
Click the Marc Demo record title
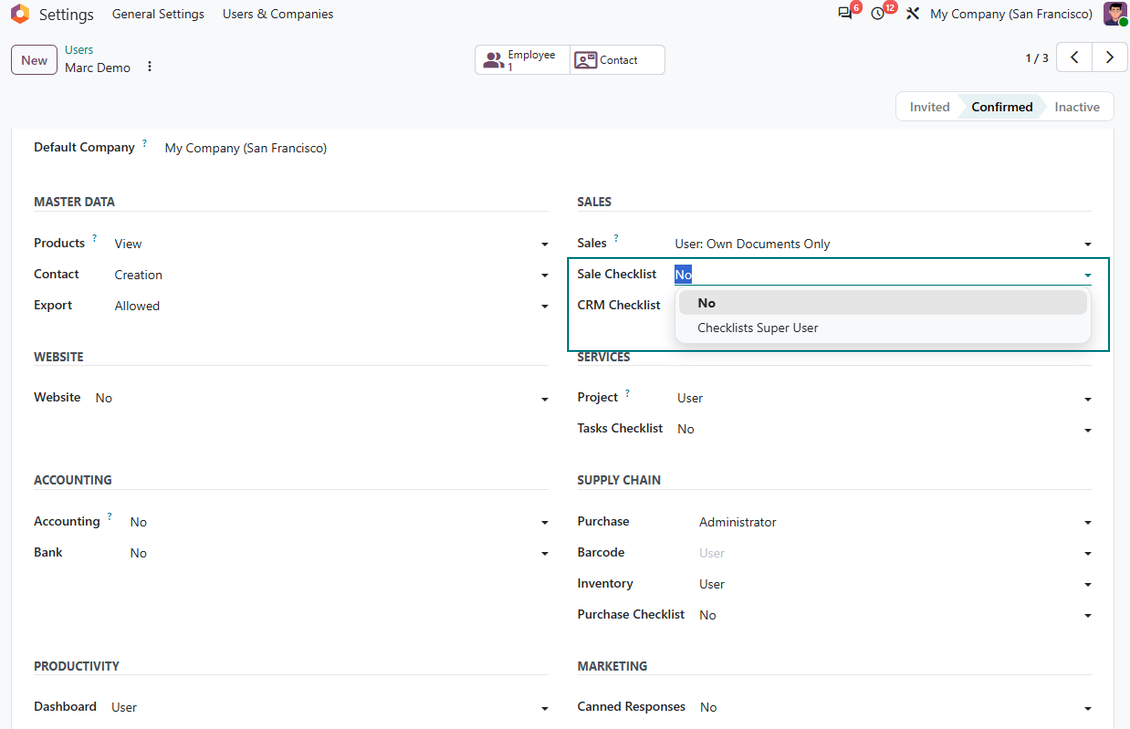(x=97, y=68)
